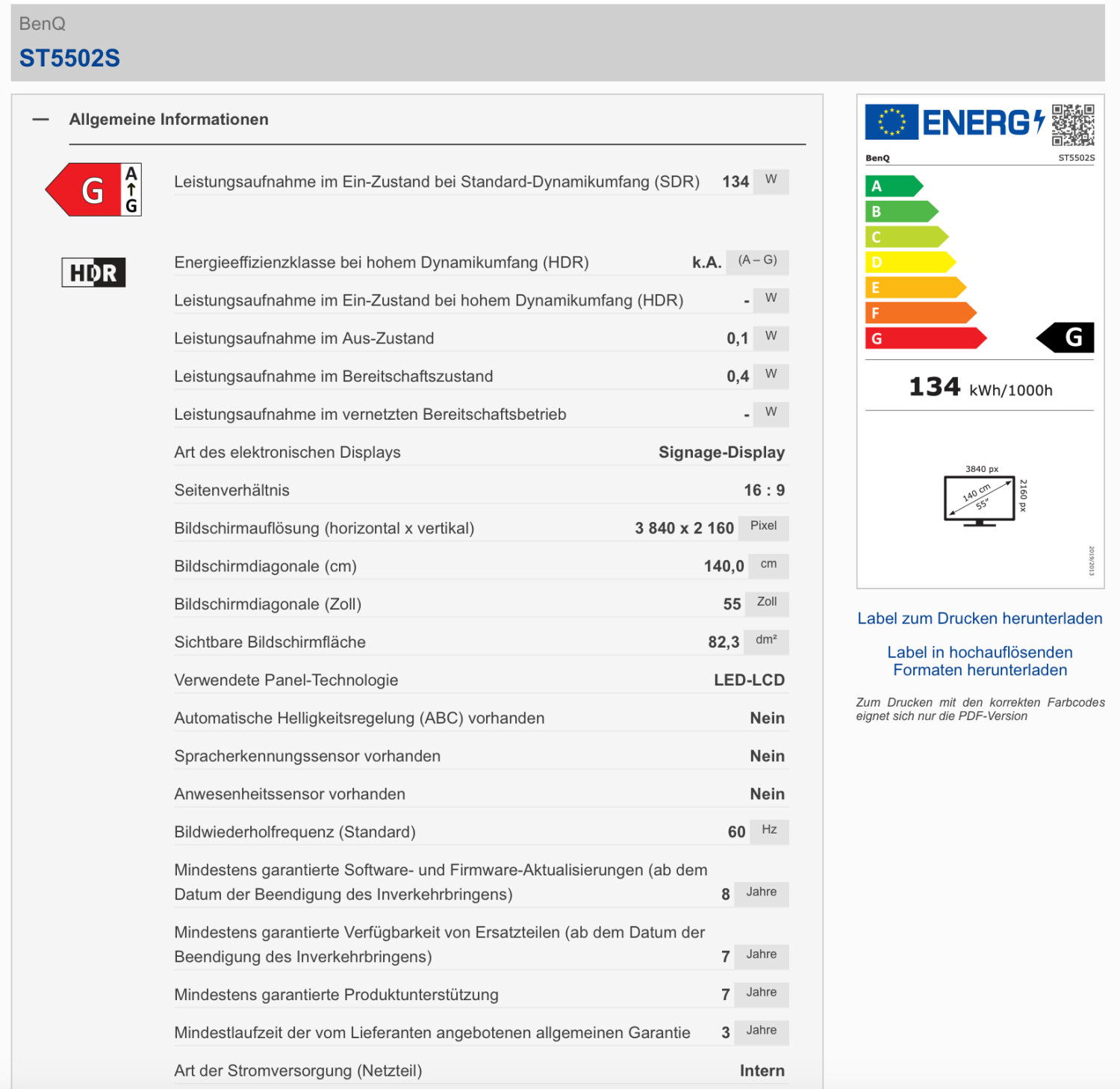1120x1089 pixels.
Task: Click the yellow D class bar
Action: [909, 262]
